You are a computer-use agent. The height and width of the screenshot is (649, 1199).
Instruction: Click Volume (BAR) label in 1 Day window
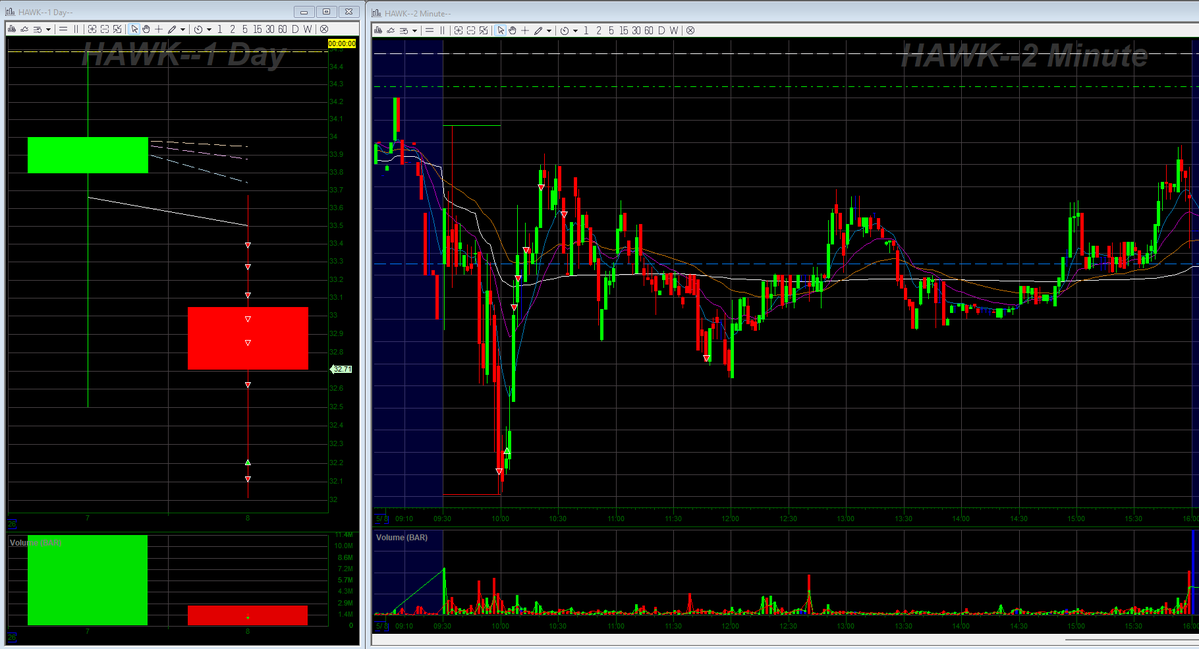coord(35,543)
